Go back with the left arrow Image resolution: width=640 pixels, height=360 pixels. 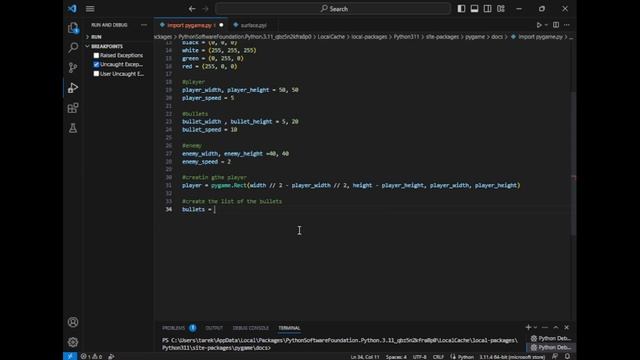pos(192,9)
